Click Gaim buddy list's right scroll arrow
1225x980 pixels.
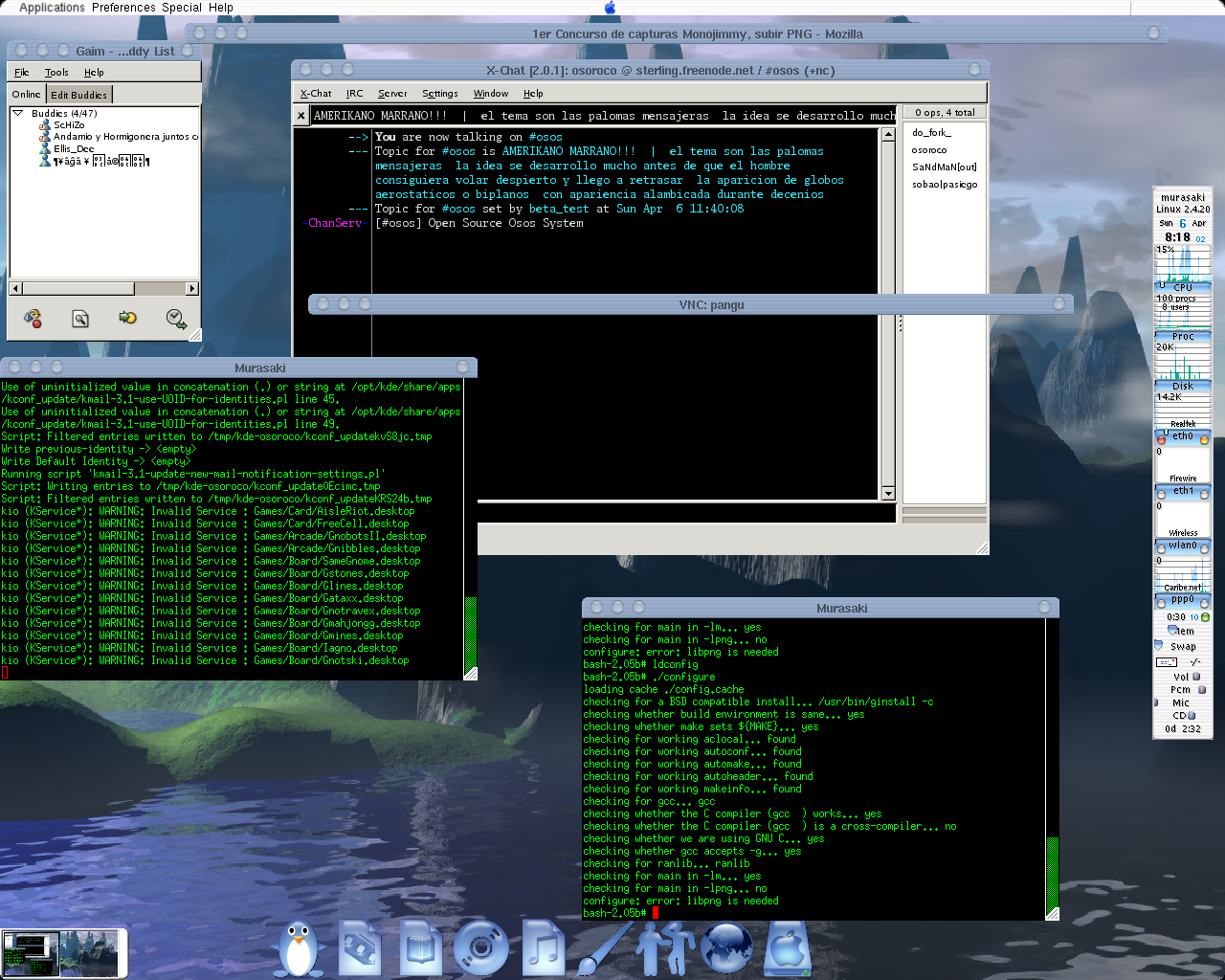(192, 288)
